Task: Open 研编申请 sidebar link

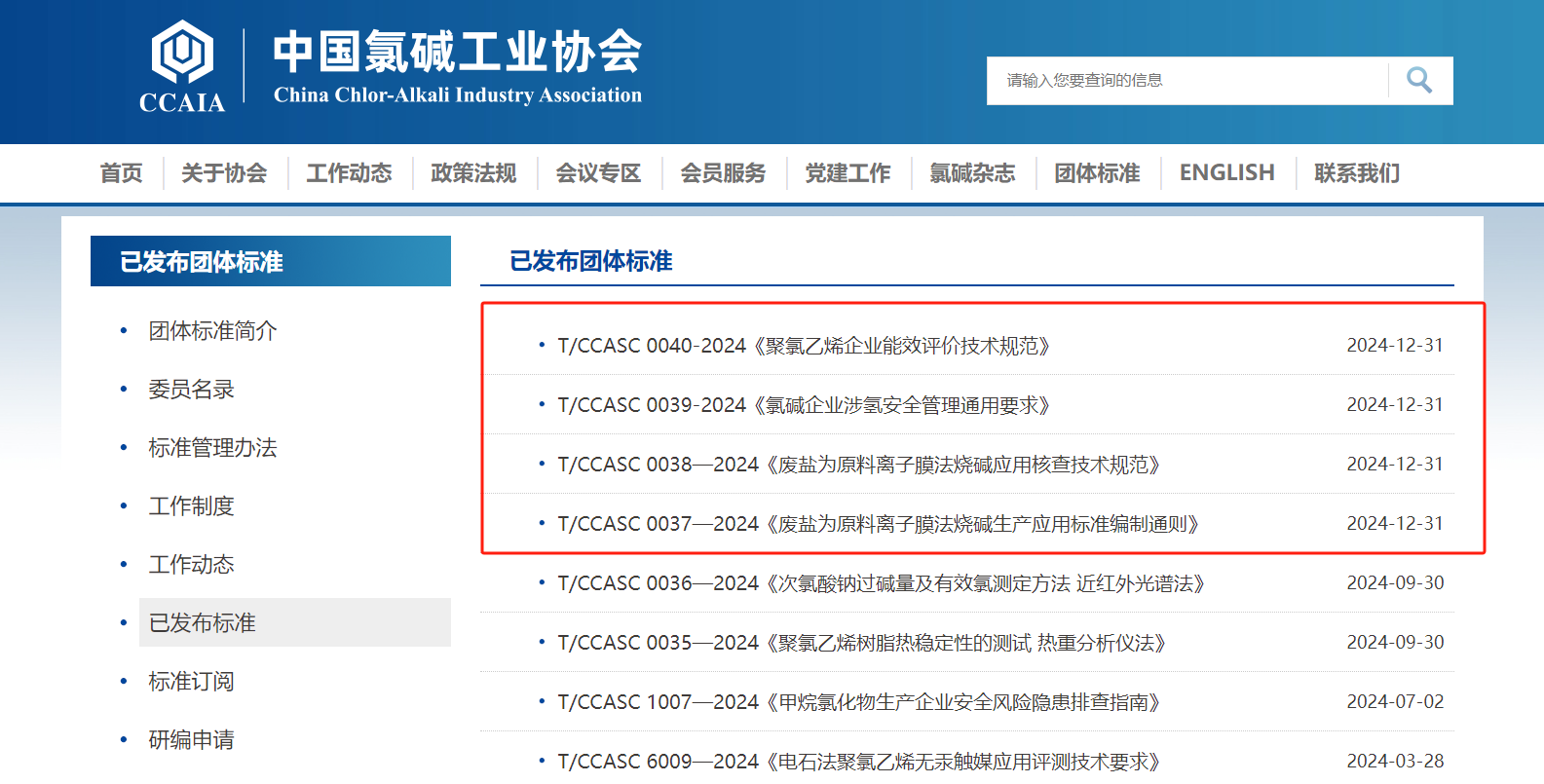Action: pyautogui.click(x=191, y=740)
